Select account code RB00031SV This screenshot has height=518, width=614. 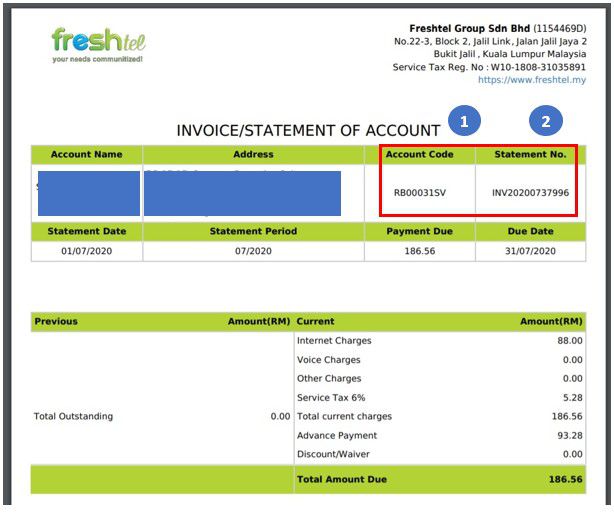[420, 193]
